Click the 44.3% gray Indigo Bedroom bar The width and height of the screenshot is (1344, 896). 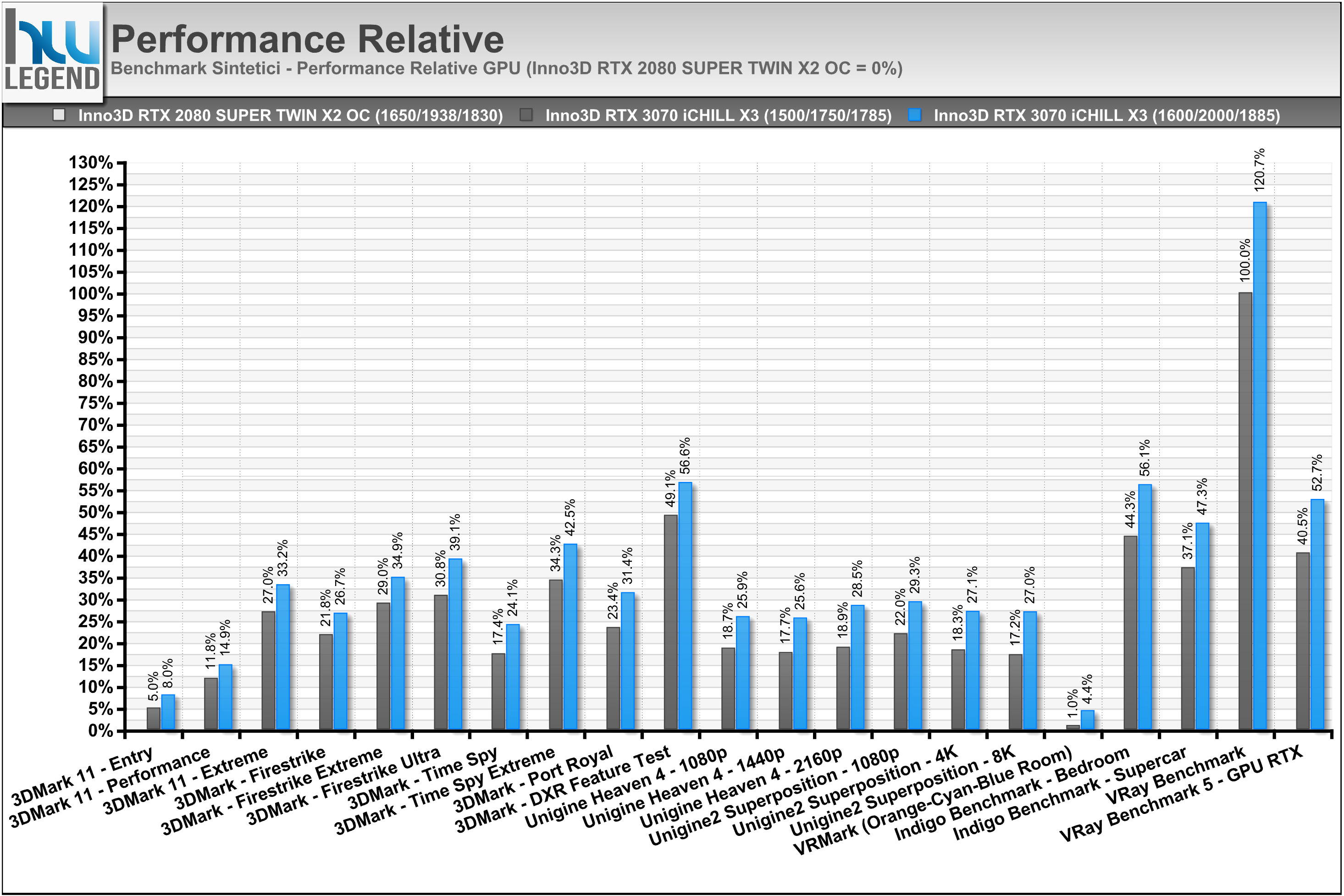(x=1131, y=633)
